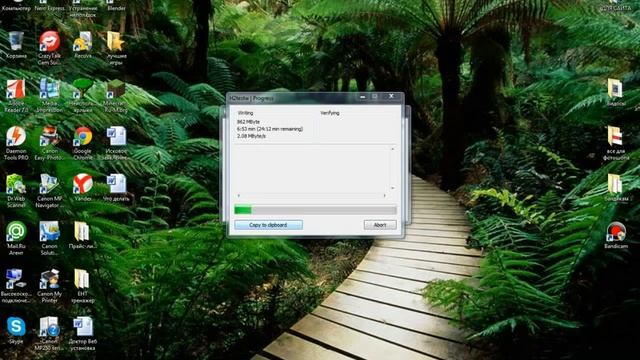Select the Что делать Word document
640x360 pixels.
[116, 187]
